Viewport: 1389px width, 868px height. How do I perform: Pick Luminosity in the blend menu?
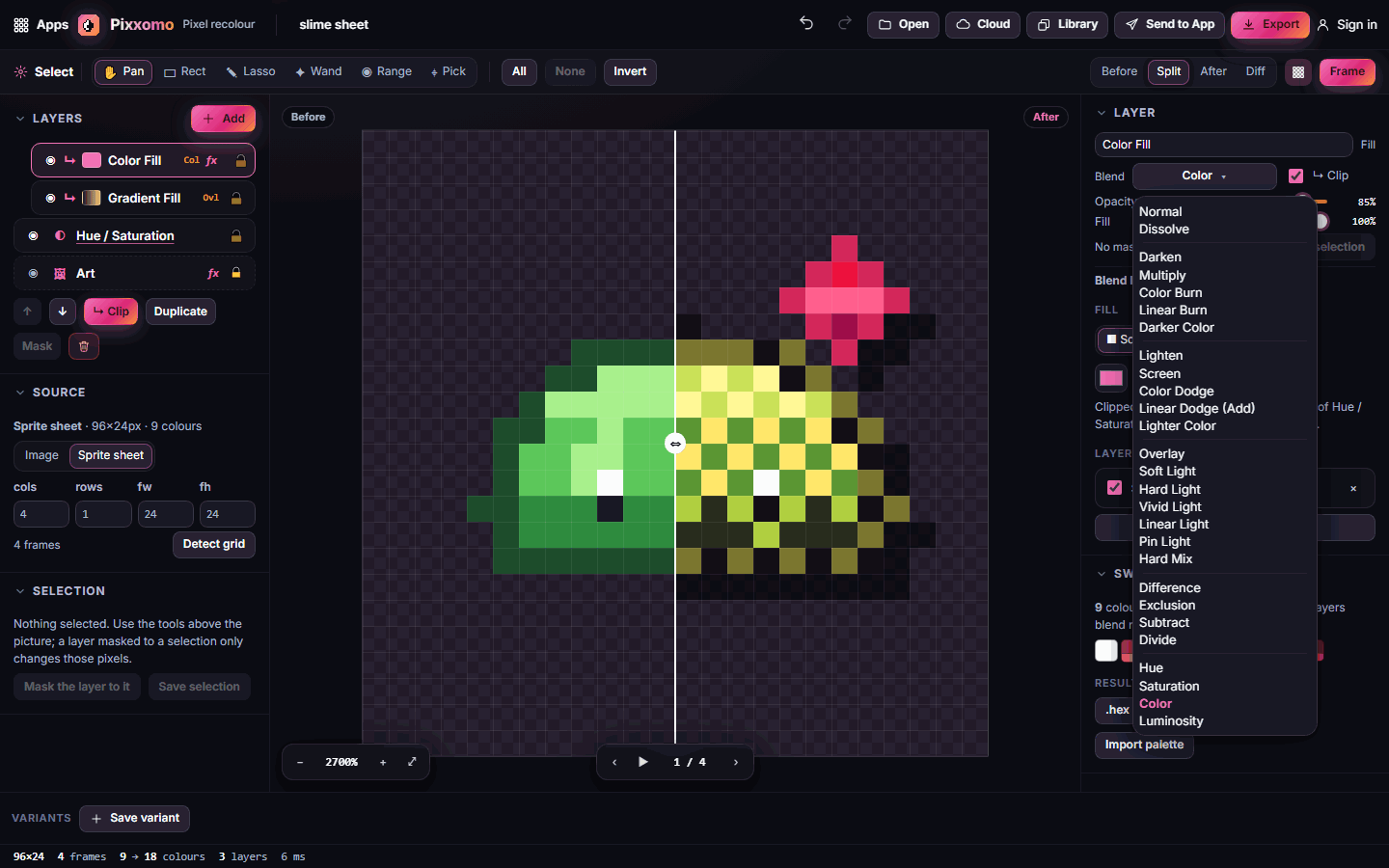click(x=1171, y=720)
